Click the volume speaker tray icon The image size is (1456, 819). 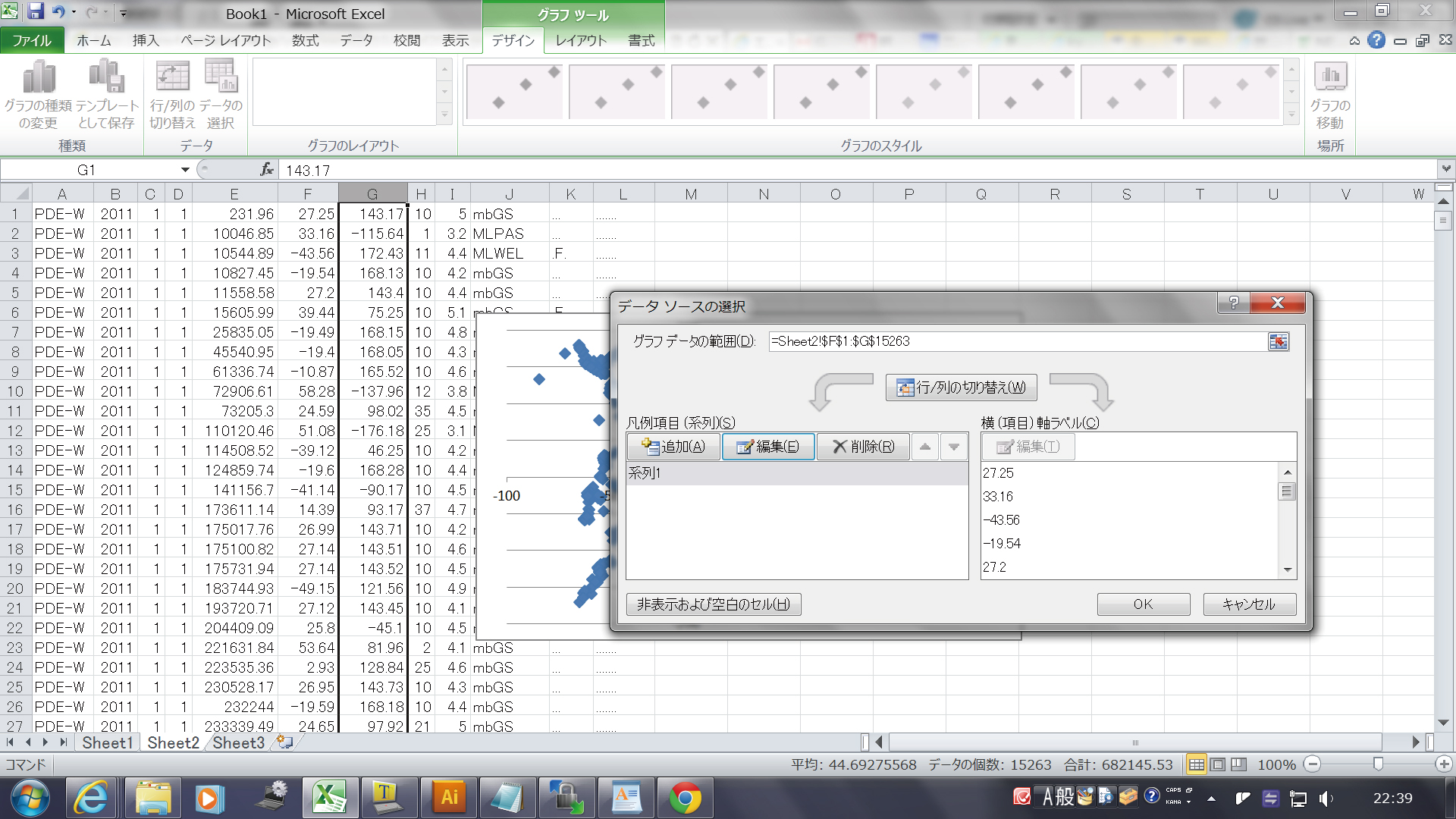click(1326, 798)
